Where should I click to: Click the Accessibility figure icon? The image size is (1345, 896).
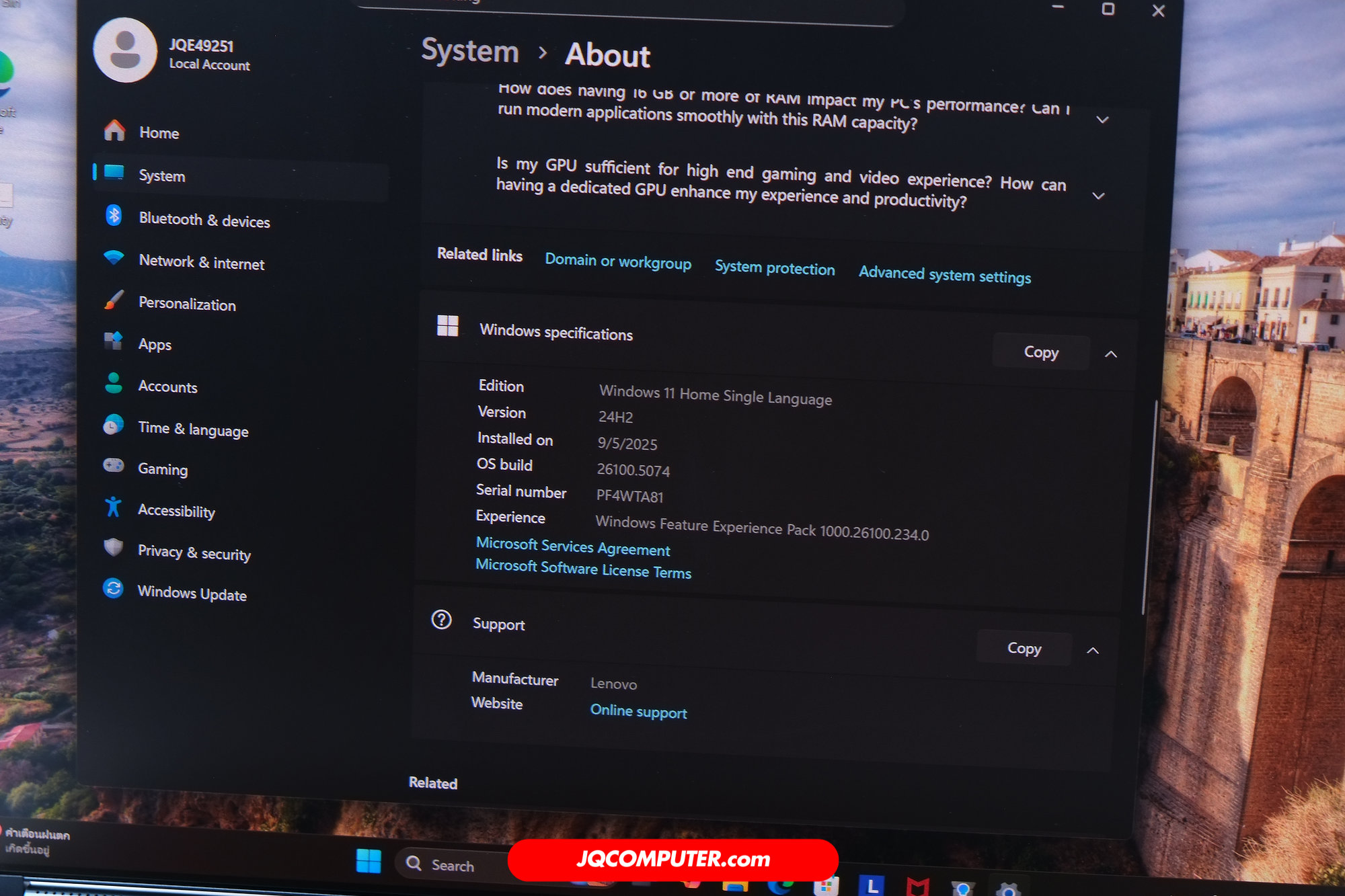113,507
